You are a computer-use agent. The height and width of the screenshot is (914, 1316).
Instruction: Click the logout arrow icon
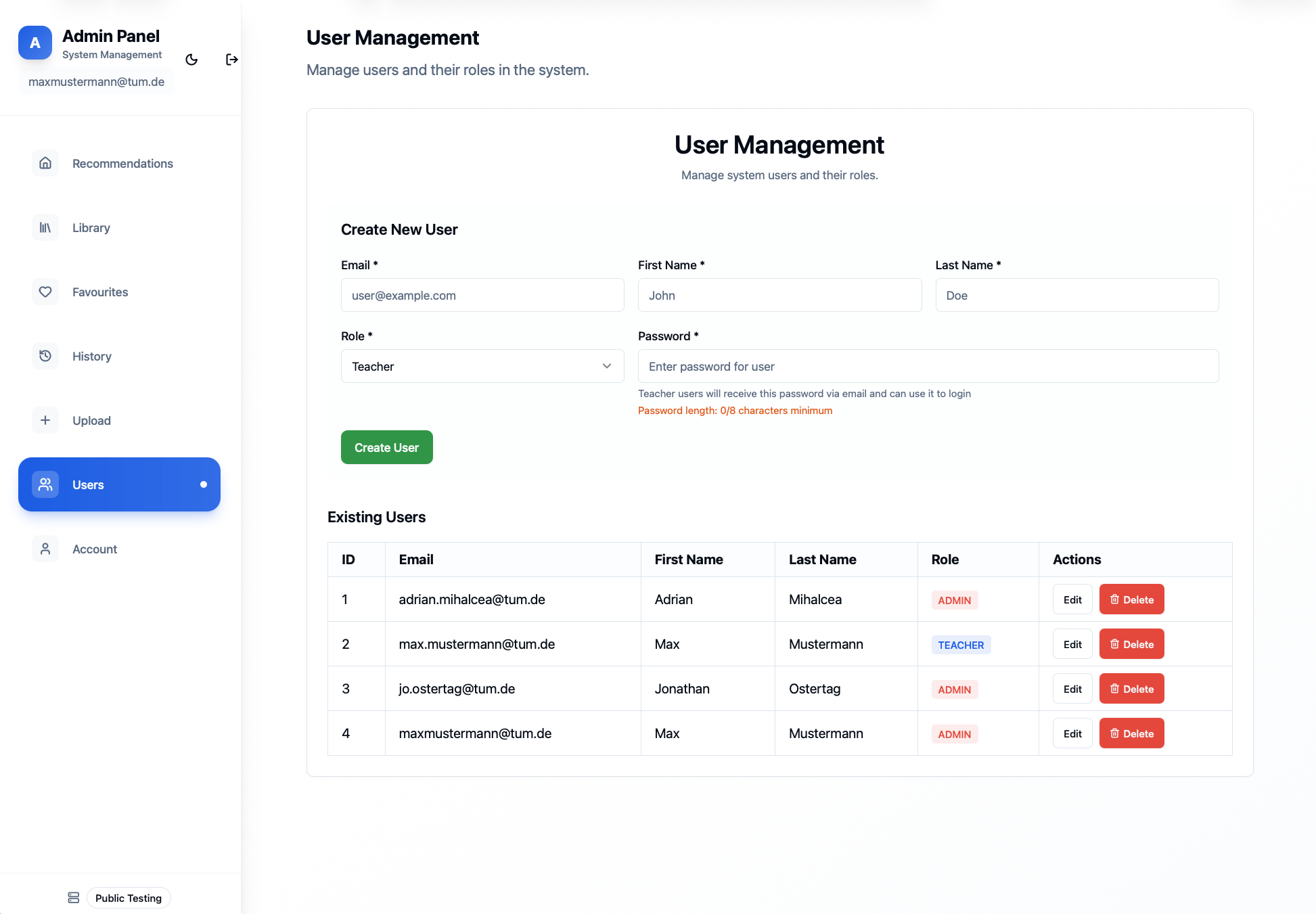click(231, 60)
